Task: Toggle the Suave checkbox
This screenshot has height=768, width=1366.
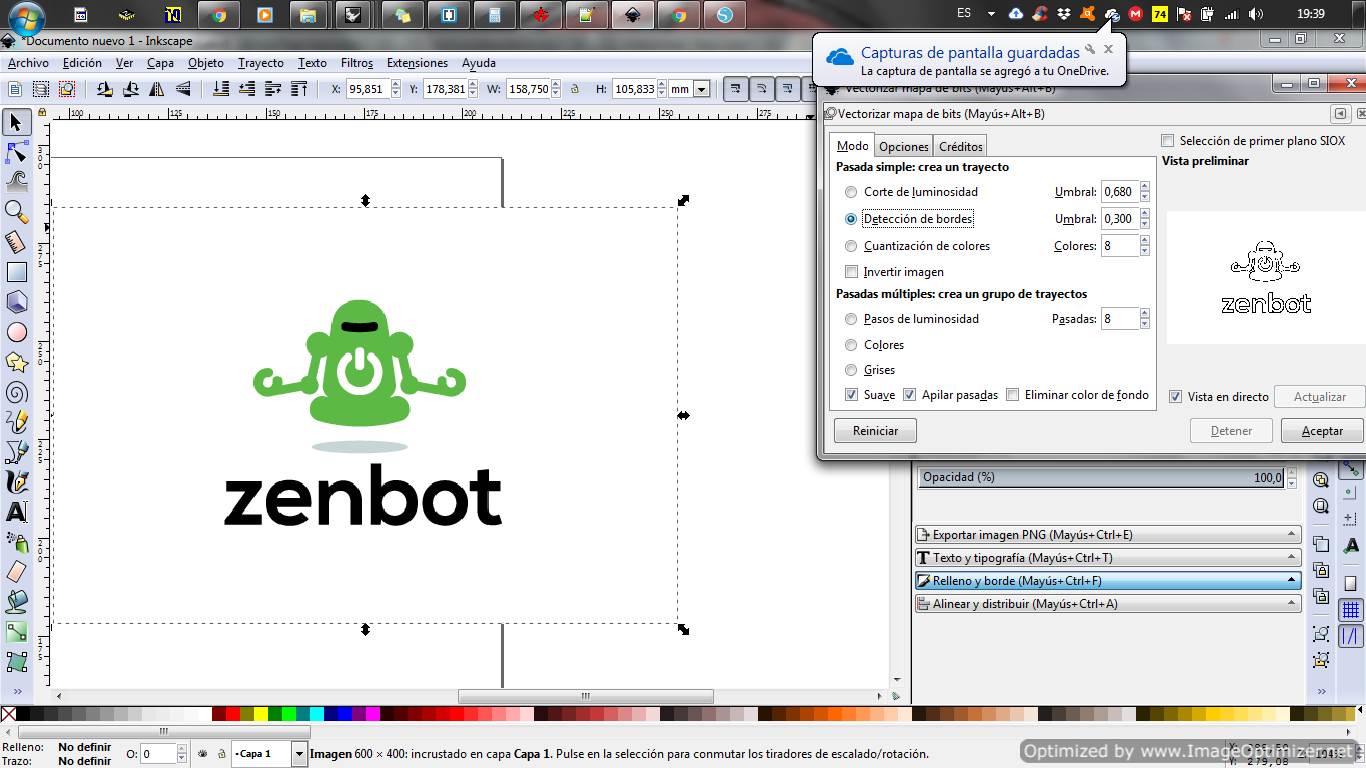Action: coord(851,395)
